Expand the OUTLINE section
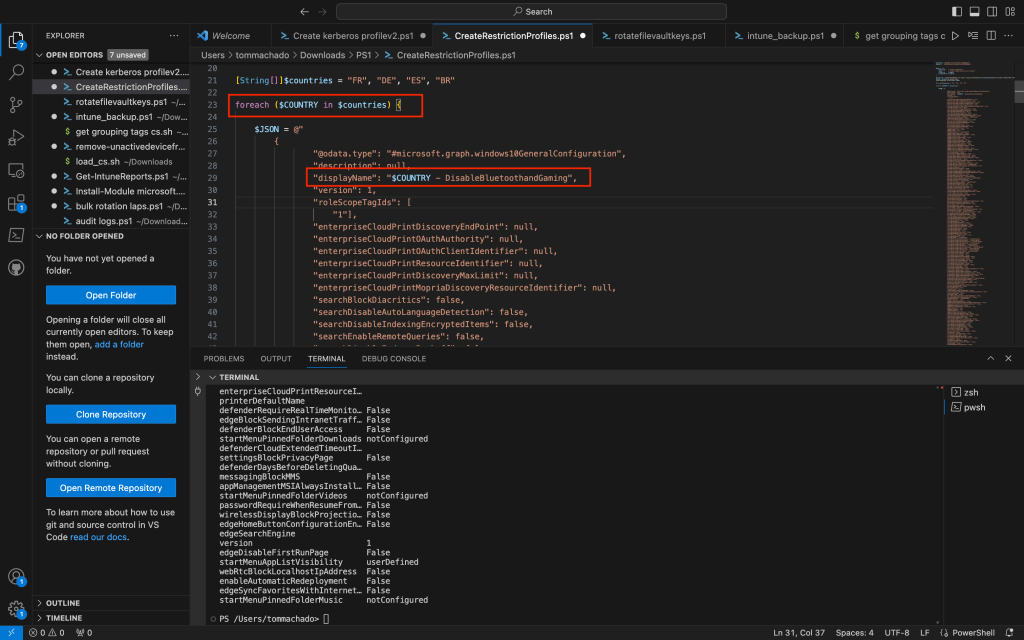This screenshot has height=640, width=1024. [62, 602]
